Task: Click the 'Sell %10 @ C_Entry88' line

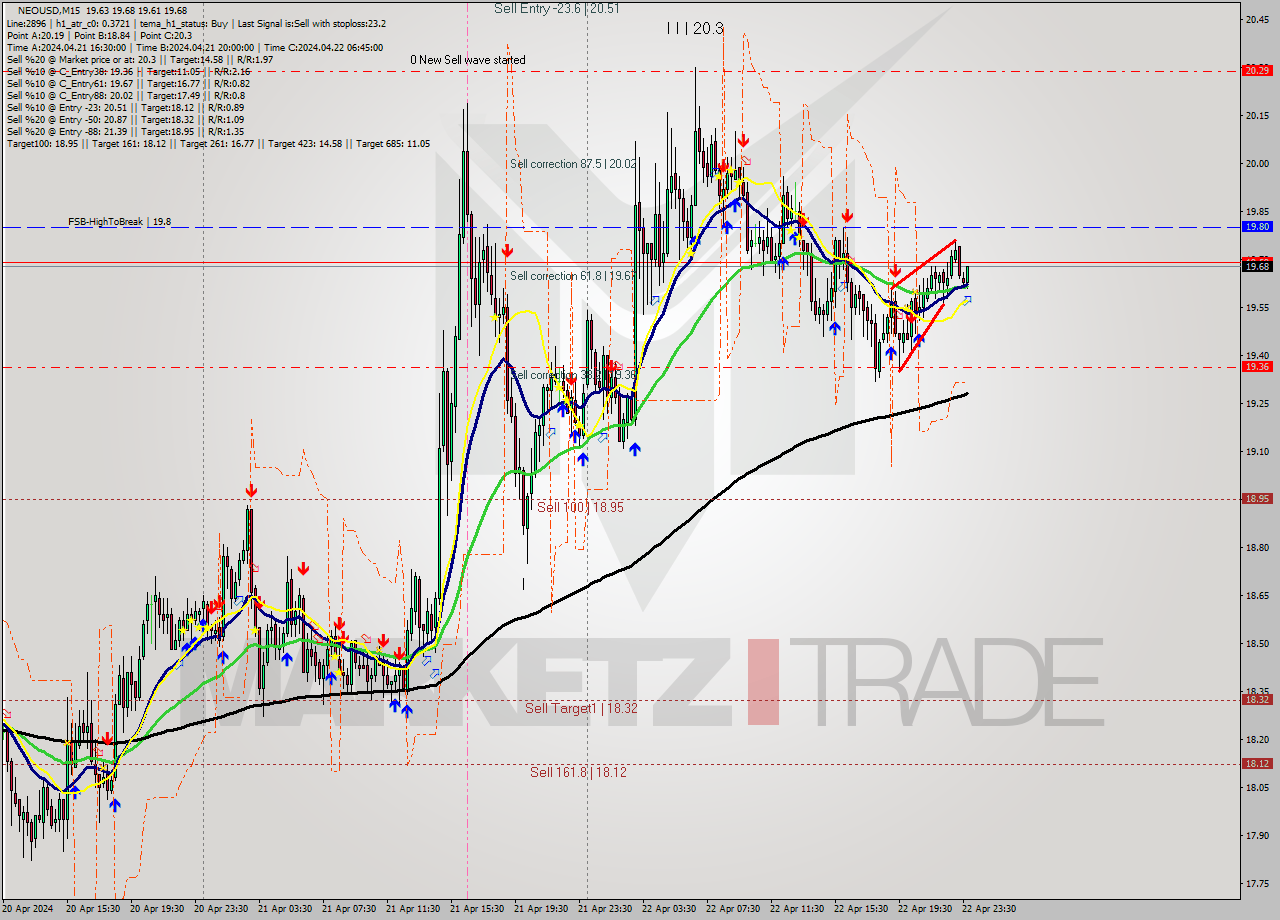Action: point(125,95)
